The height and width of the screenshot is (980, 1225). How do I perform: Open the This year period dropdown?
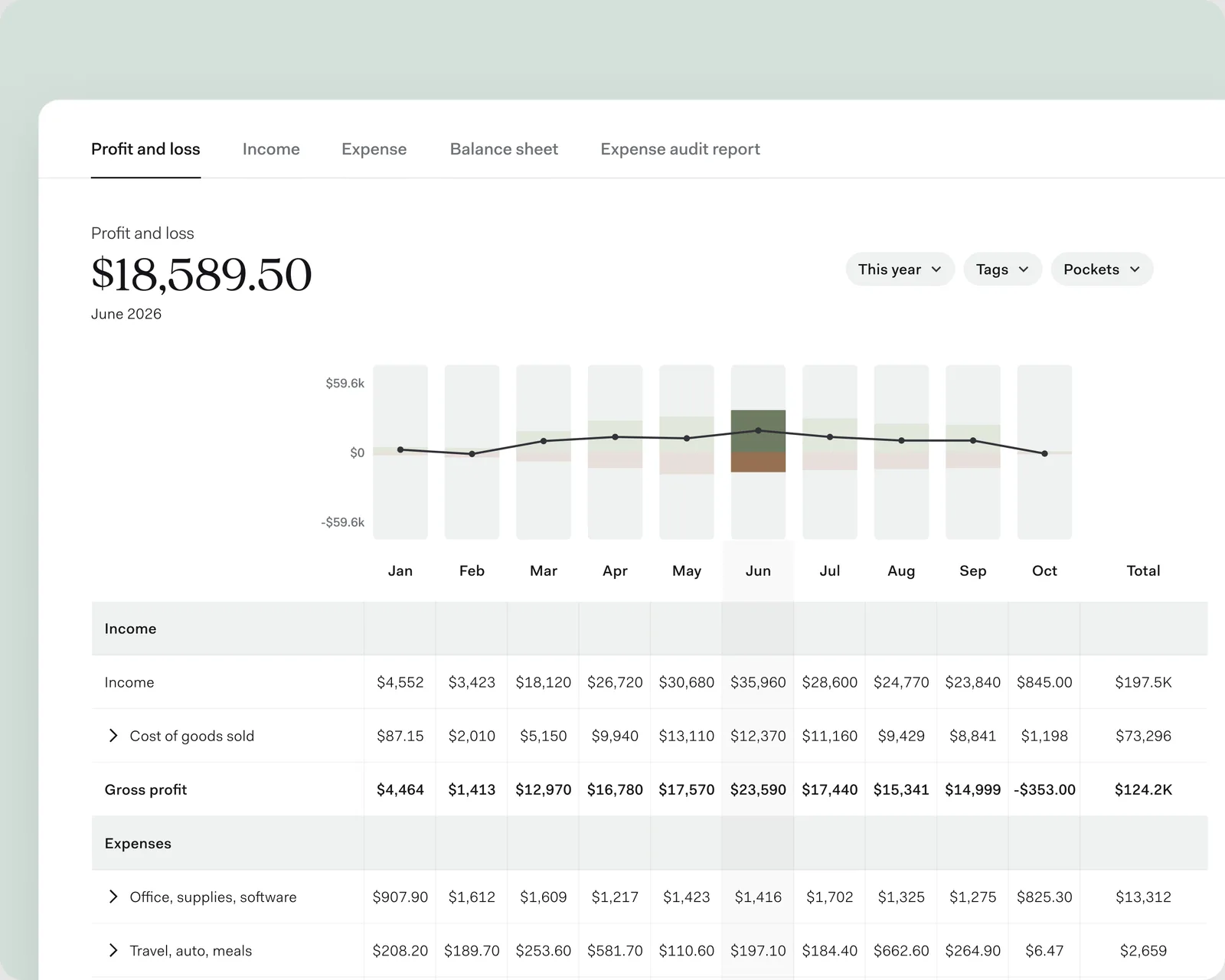click(x=900, y=269)
